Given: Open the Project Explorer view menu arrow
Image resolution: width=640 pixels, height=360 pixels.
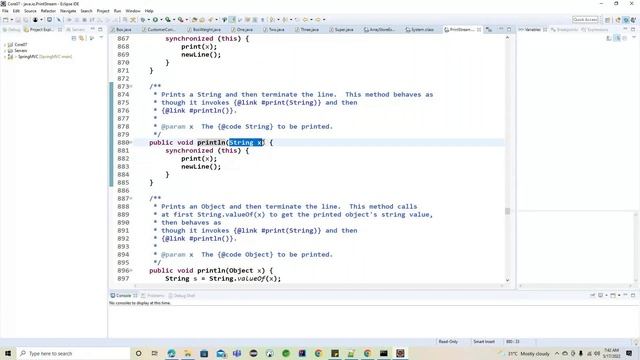Looking at the screenshot, I should pos(101,38).
